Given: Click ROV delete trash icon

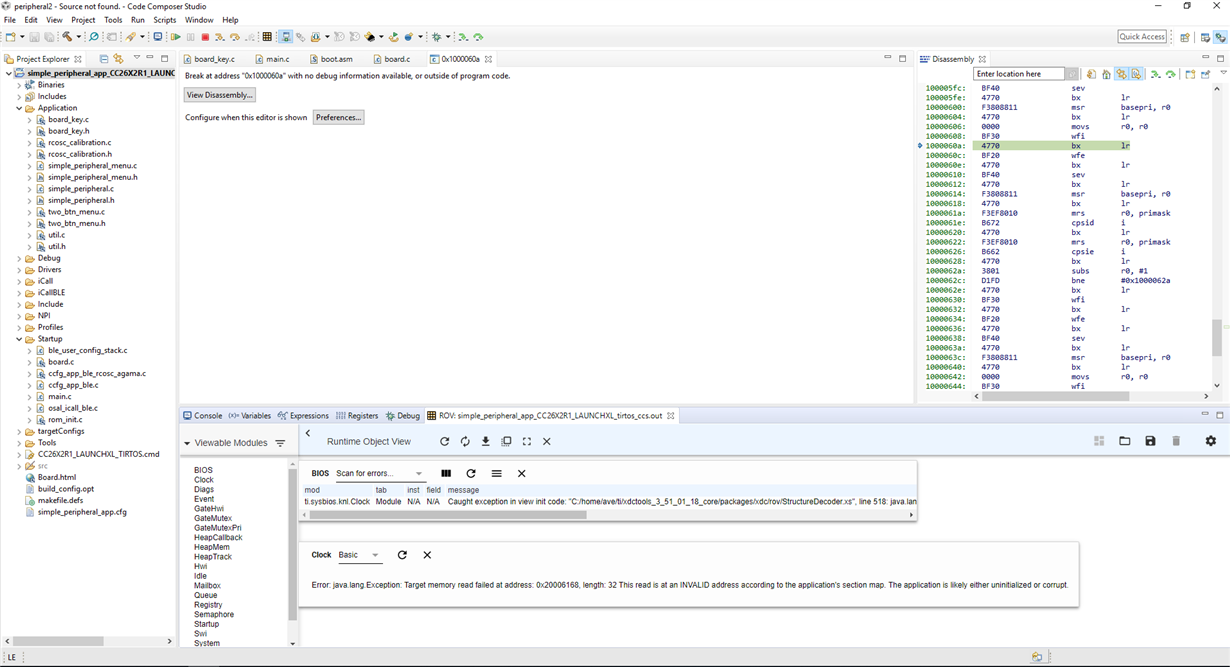Looking at the screenshot, I should pyautogui.click(x=1176, y=441).
